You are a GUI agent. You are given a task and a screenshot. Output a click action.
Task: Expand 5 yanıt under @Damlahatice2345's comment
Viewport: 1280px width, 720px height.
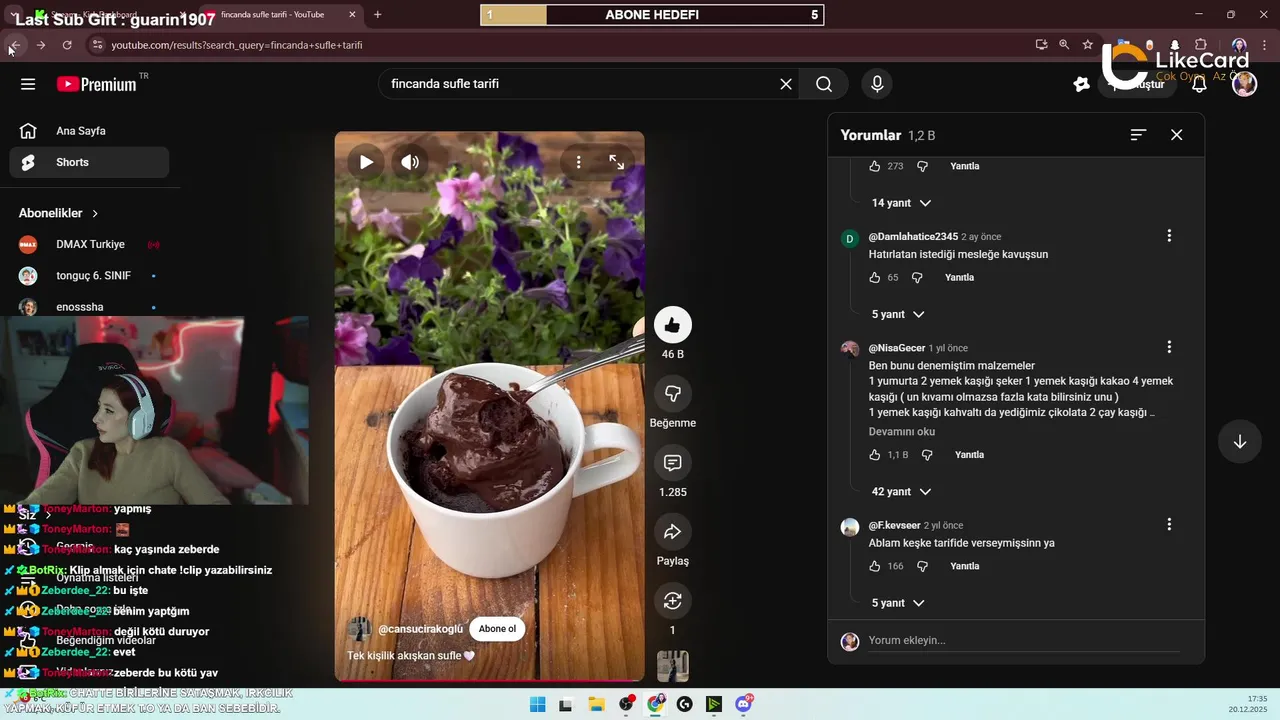pyautogui.click(x=897, y=314)
